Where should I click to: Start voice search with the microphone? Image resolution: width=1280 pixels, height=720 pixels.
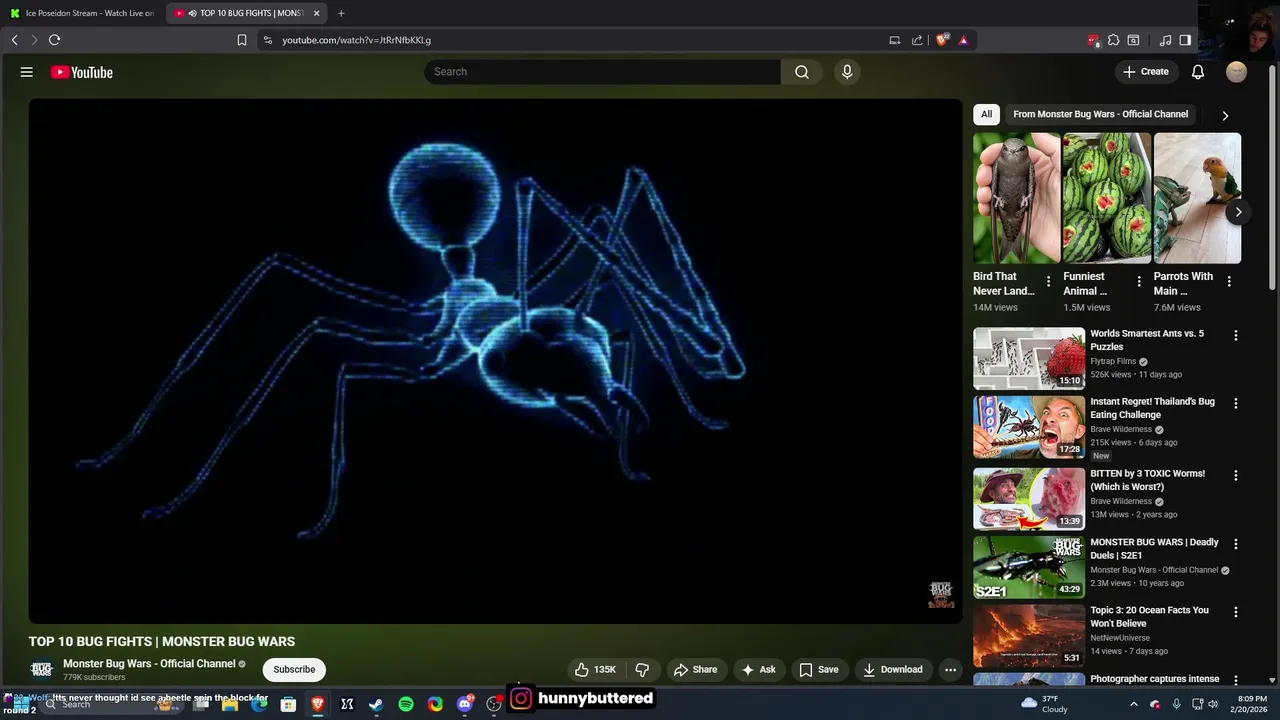point(847,72)
